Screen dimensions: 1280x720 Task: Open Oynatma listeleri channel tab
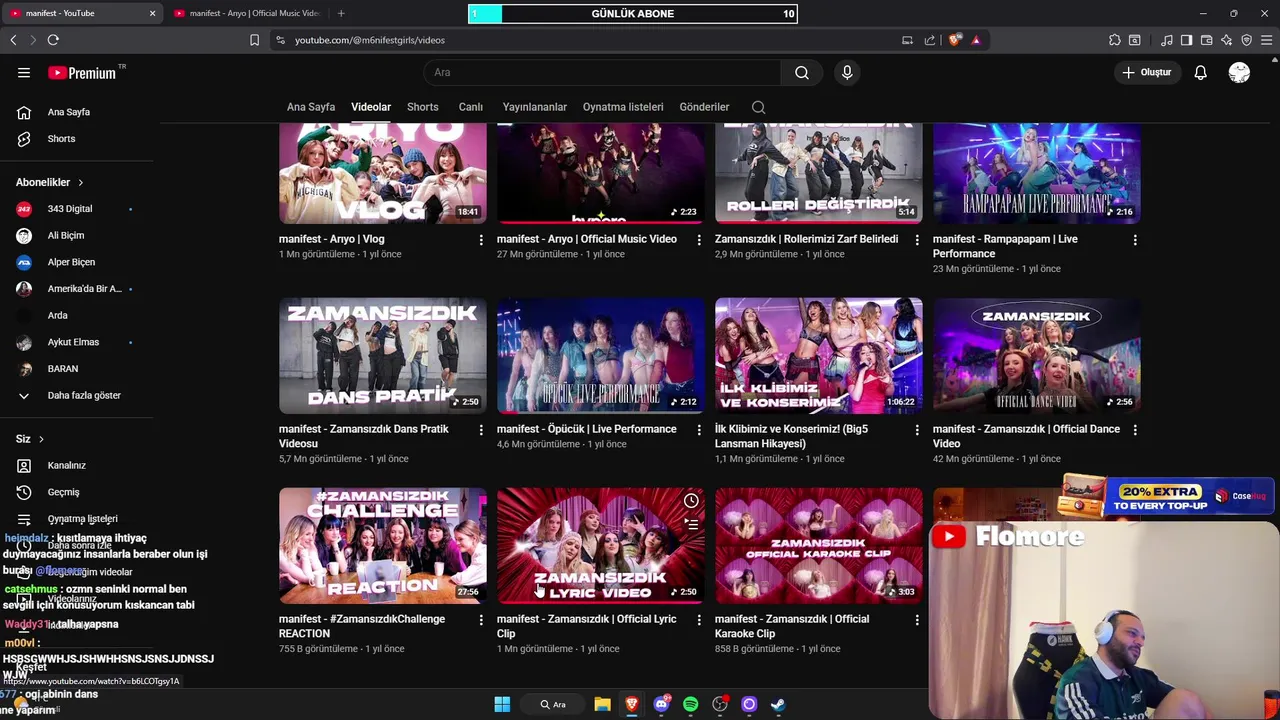623,107
